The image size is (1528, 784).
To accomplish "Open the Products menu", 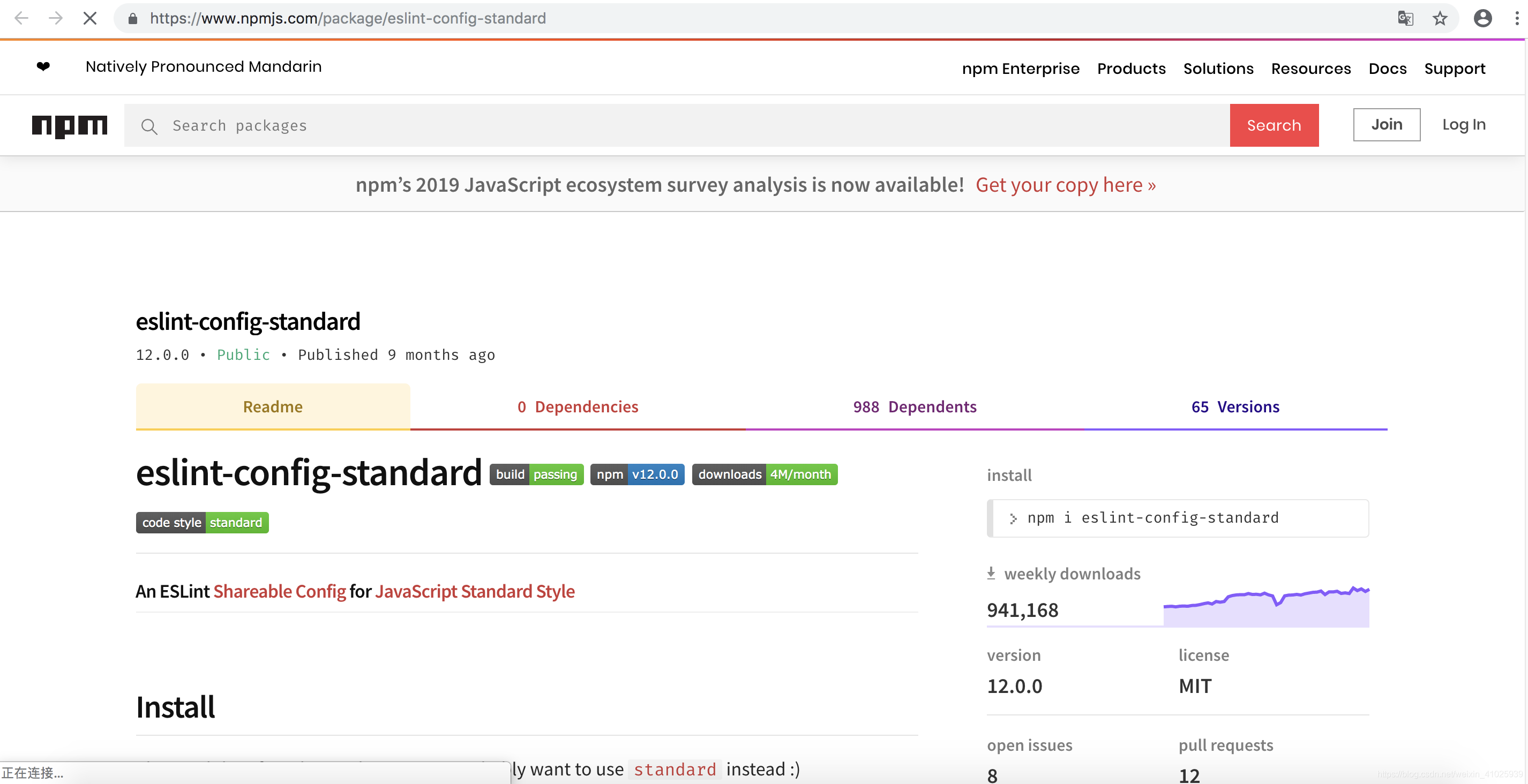I will tap(1131, 69).
